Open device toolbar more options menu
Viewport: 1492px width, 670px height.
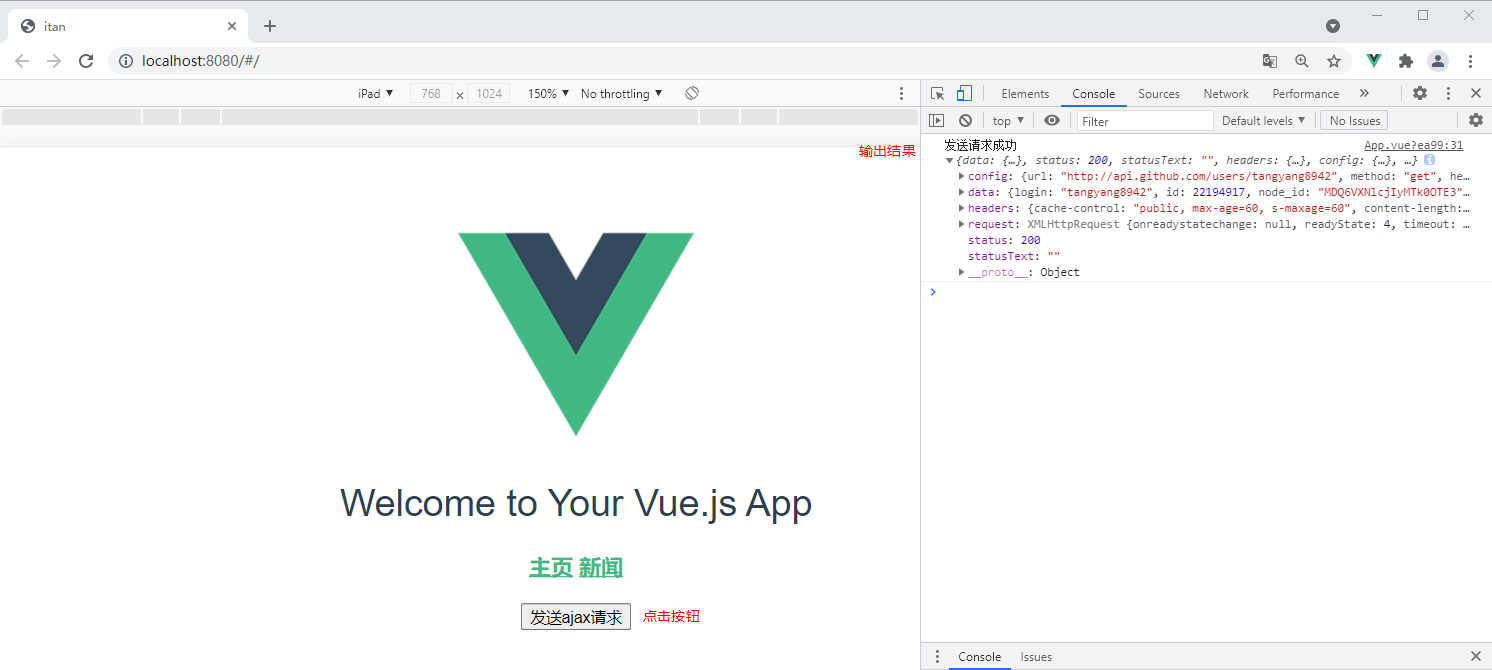(901, 93)
